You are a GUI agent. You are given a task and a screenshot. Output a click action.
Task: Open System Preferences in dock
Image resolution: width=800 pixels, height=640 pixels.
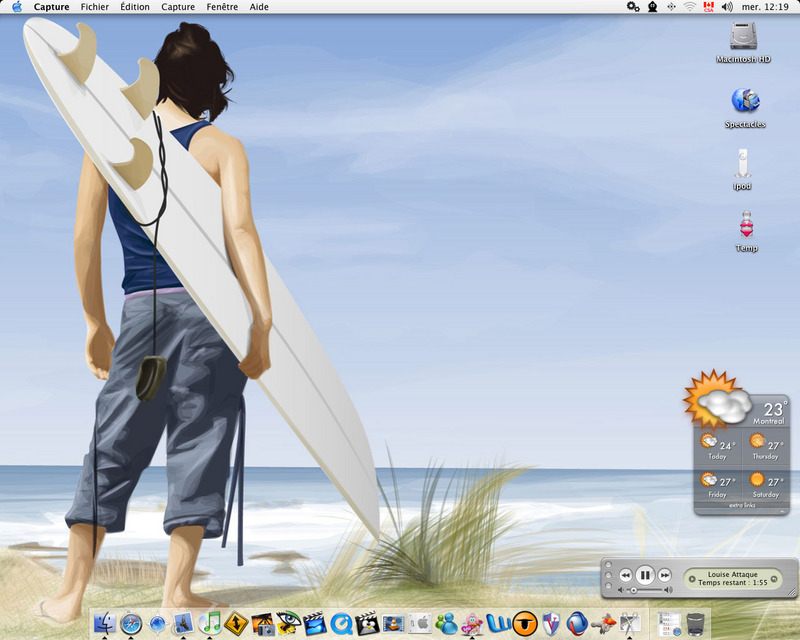point(420,623)
